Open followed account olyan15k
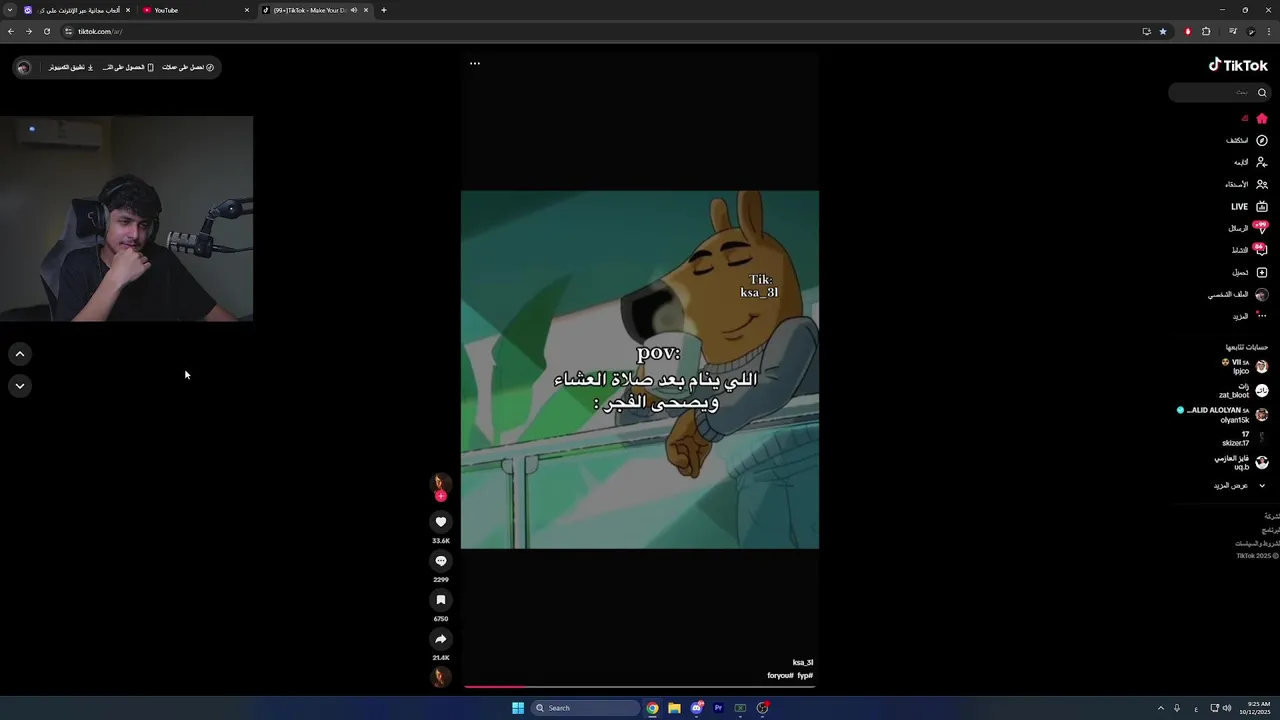This screenshot has width=1280, height=720. coord(1223,415)
